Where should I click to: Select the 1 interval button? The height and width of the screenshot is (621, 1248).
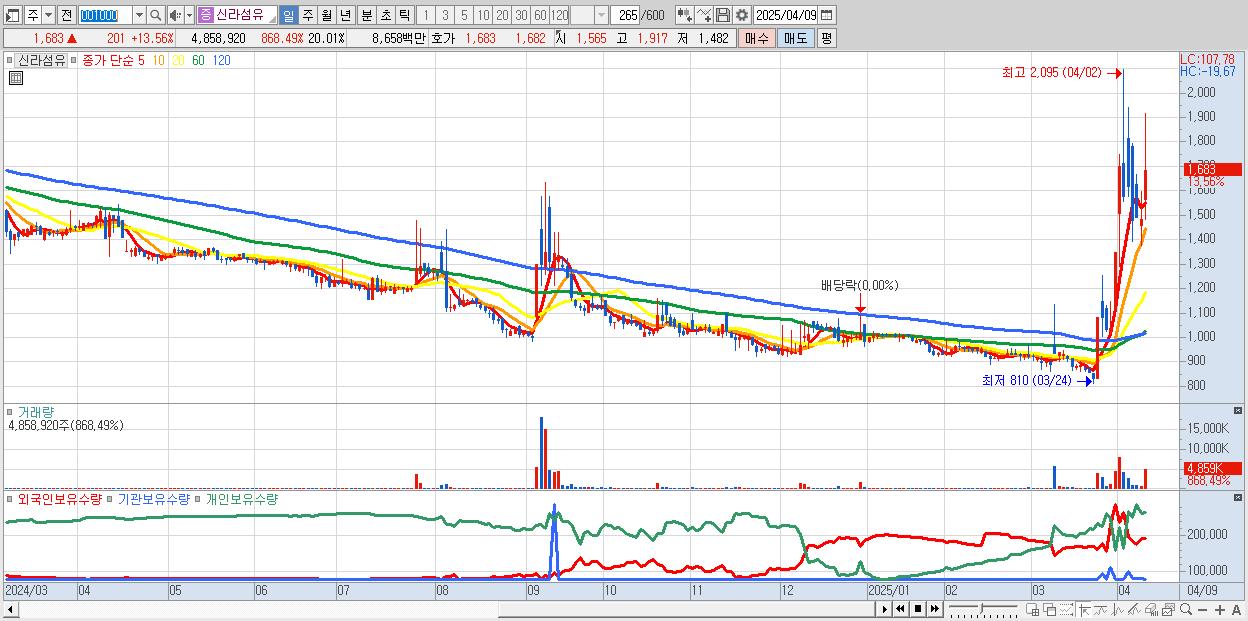(425, 15)
